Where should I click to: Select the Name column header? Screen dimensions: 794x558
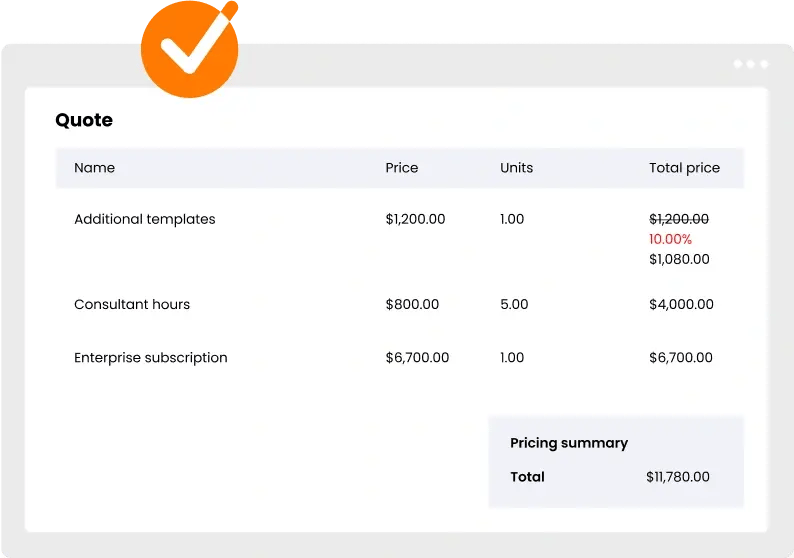[x=94, y=168]
